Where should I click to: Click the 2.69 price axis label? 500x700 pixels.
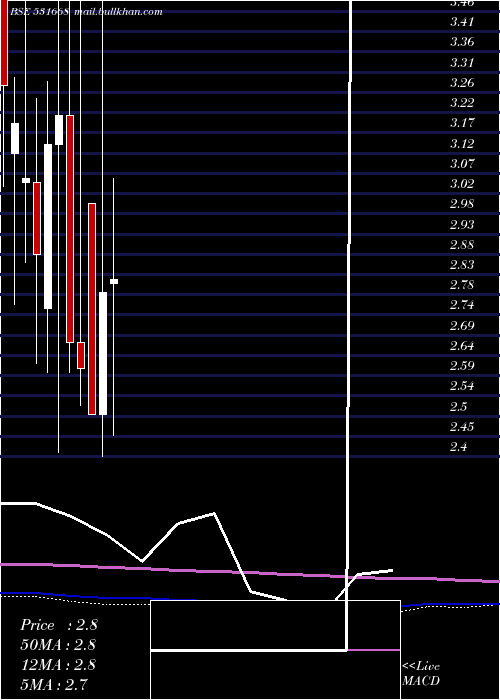point(462,325)
